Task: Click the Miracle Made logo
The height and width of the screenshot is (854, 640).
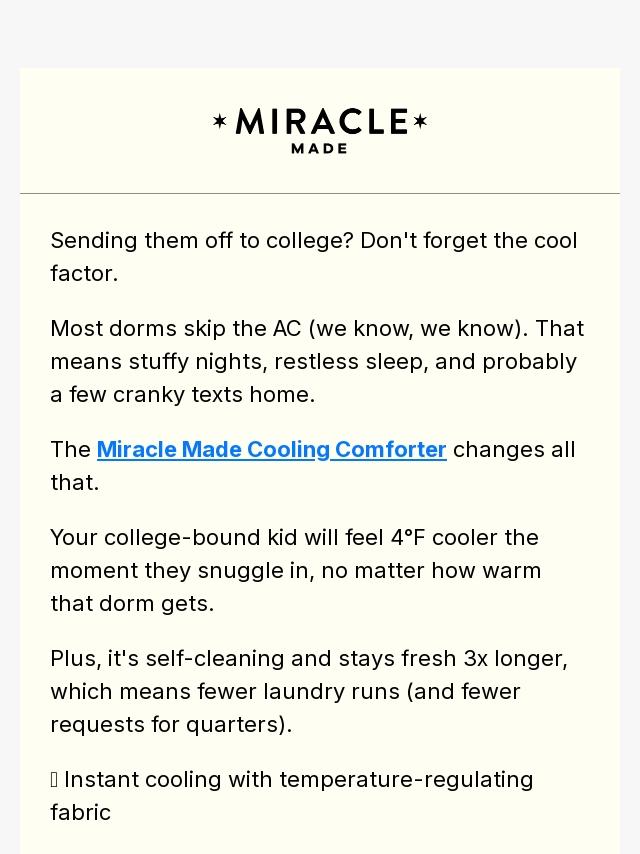Action: click(x=320, y=131)
